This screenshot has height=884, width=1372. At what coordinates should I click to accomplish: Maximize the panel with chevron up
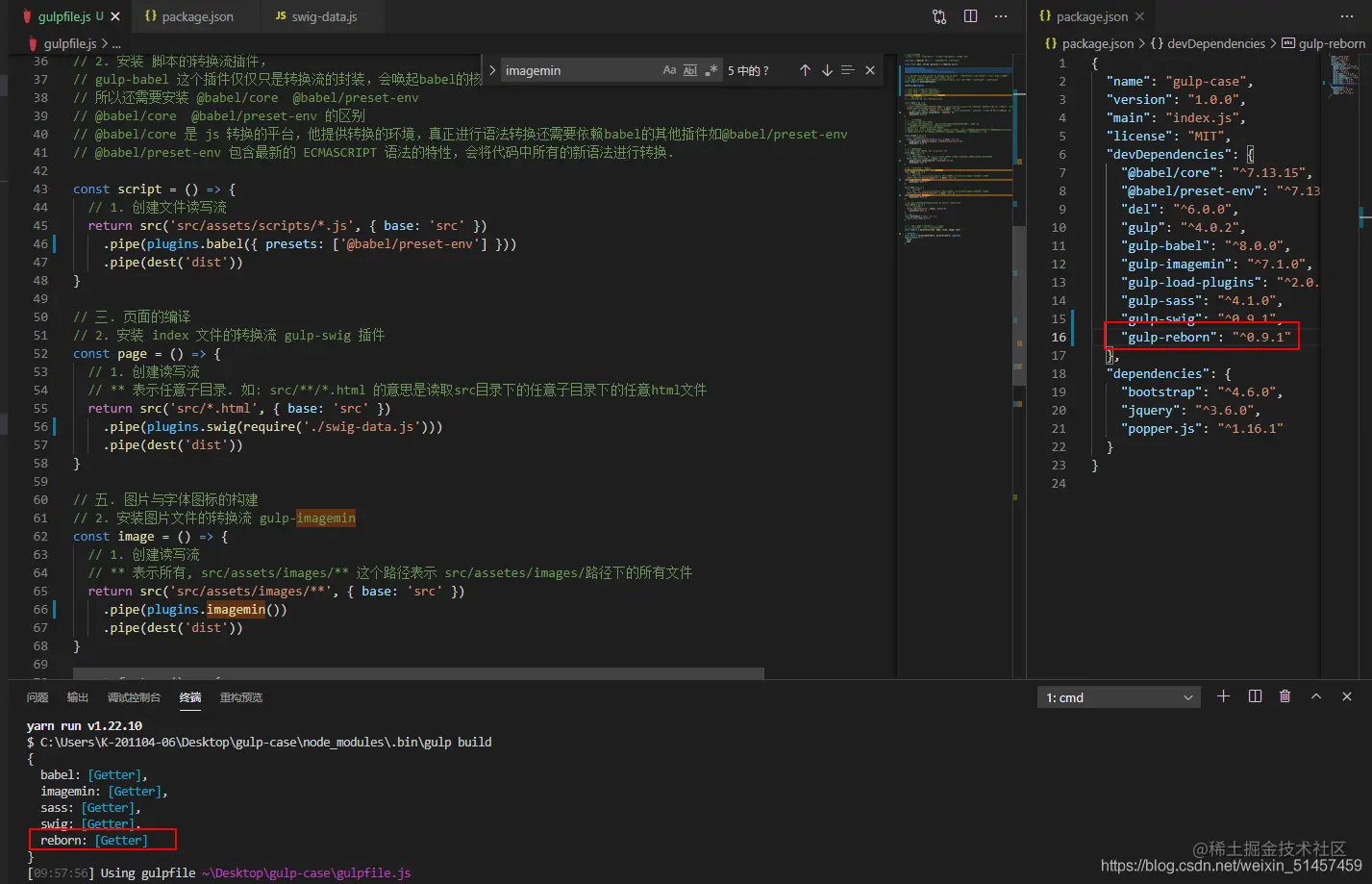coord(1316,696)
